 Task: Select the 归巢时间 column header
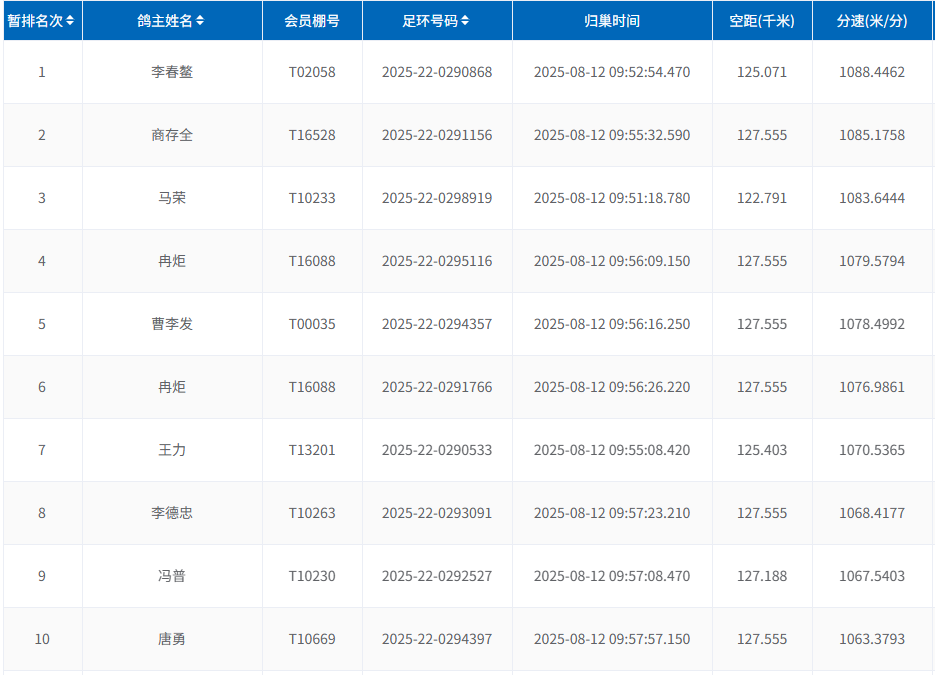612,21
